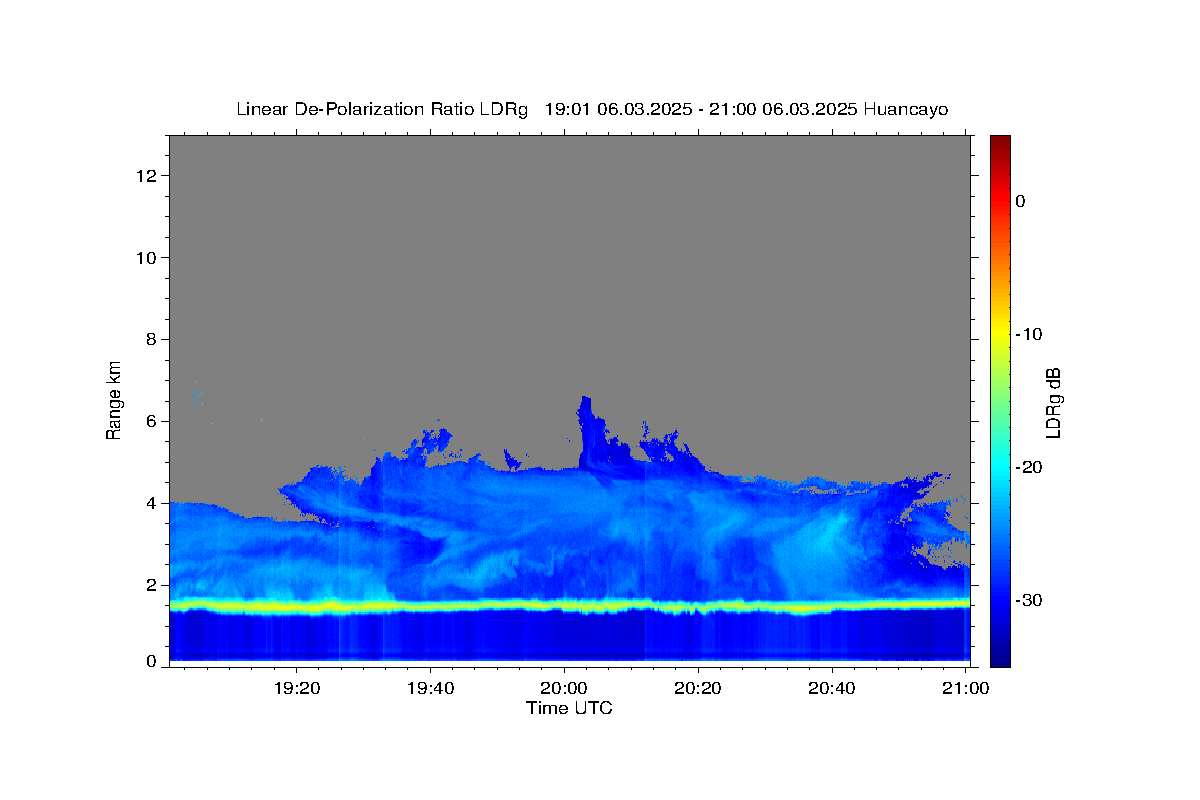Click the 6 km range tick label

tap(152, 422)
